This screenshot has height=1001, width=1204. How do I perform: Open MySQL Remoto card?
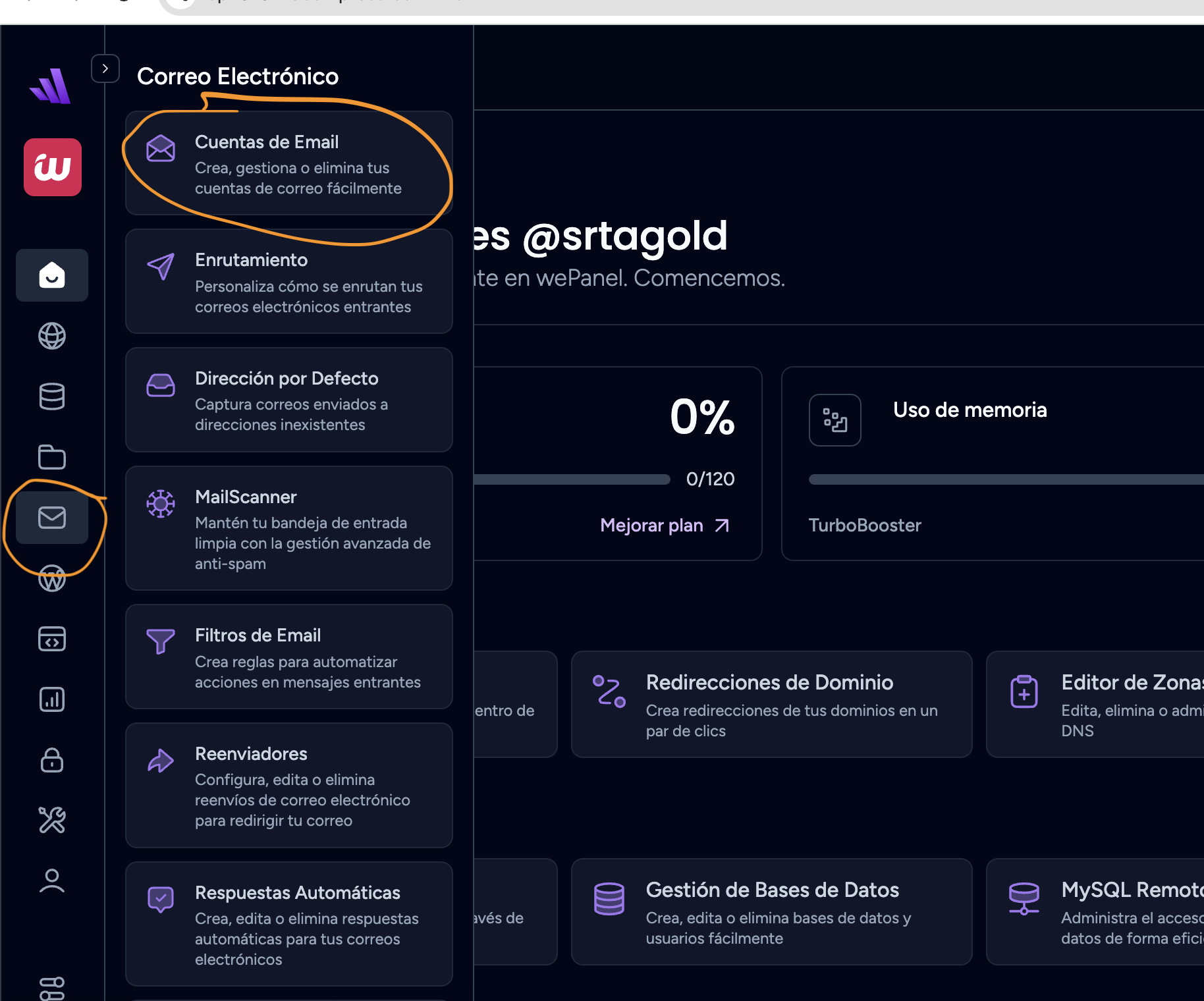(x=1095, y=912)
